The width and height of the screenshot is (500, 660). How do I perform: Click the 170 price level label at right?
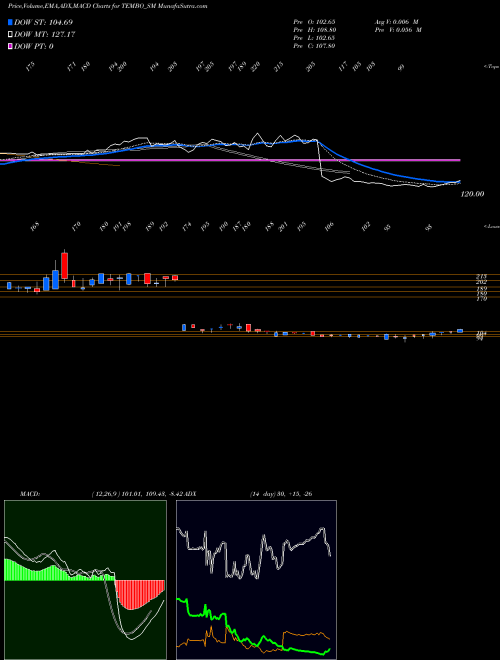481,298
